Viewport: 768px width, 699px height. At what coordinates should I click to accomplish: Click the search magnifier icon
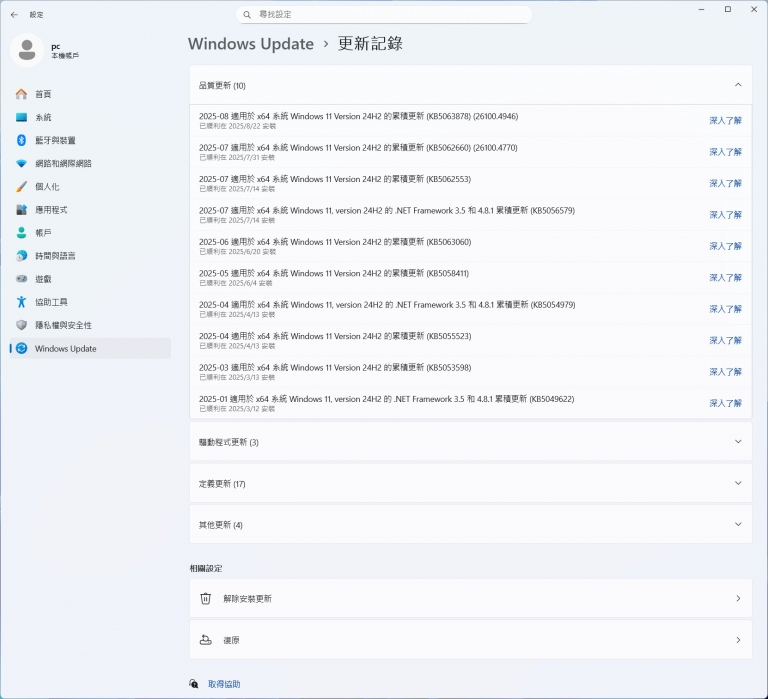(247, 15)
